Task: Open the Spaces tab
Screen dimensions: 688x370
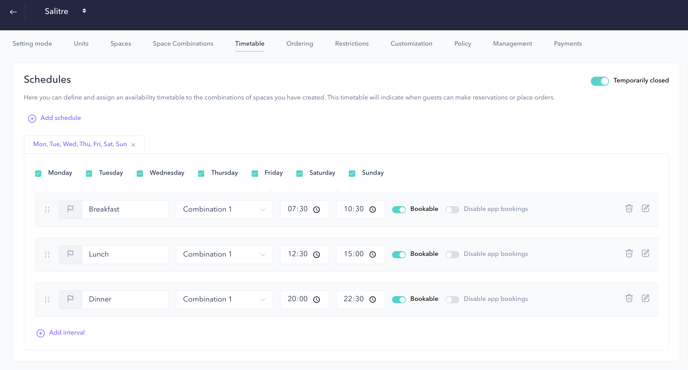Action: pos(121,43)
